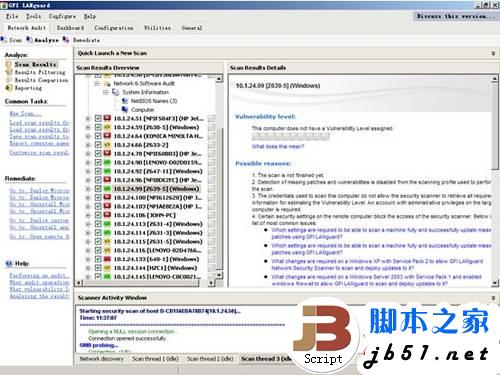The image size is (500, 375).
Task: Click the Scan Results Details scroll-down arrow
Action: tap(495, 283)
